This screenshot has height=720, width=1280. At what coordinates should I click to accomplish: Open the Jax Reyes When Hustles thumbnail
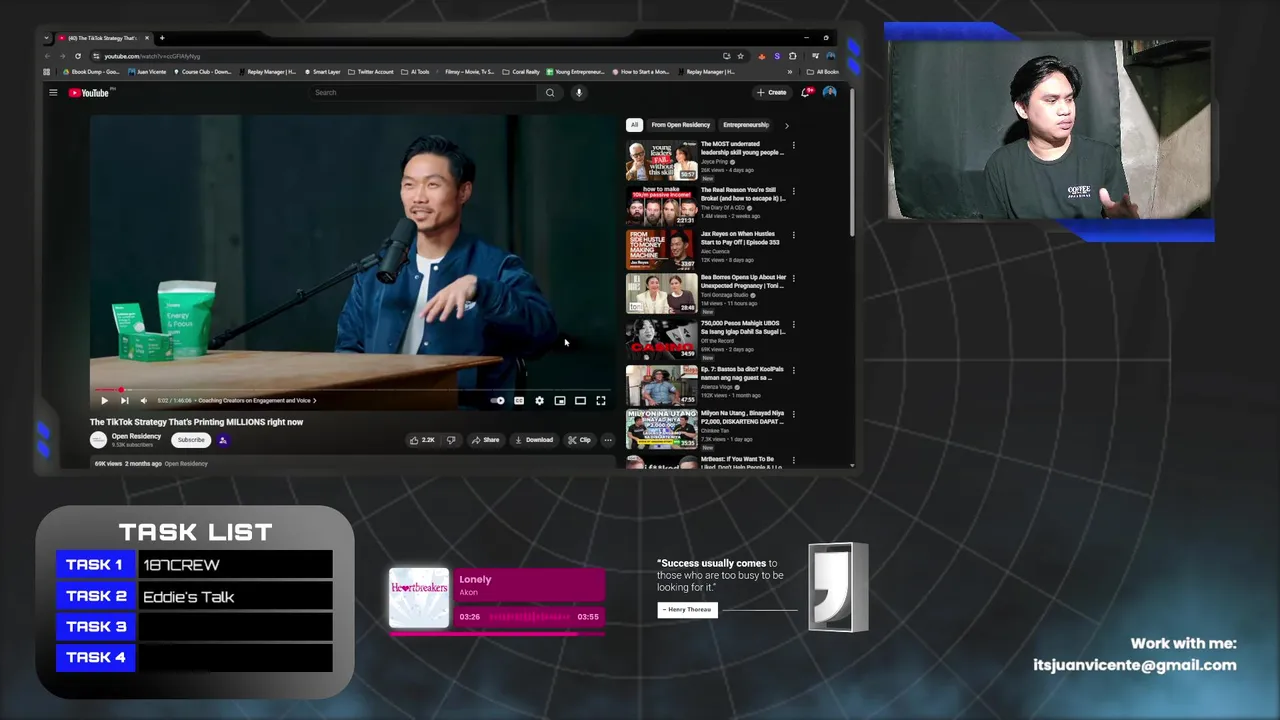(661, 250)
